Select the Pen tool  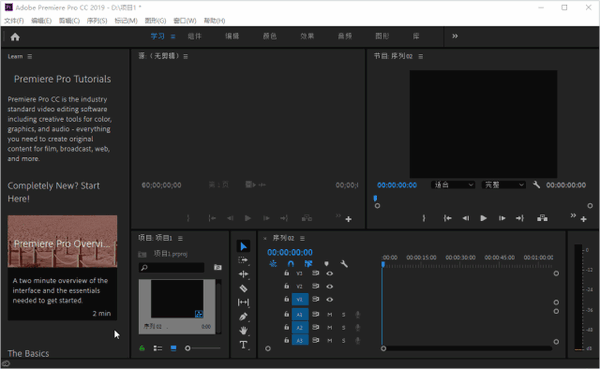coord(243,317)
